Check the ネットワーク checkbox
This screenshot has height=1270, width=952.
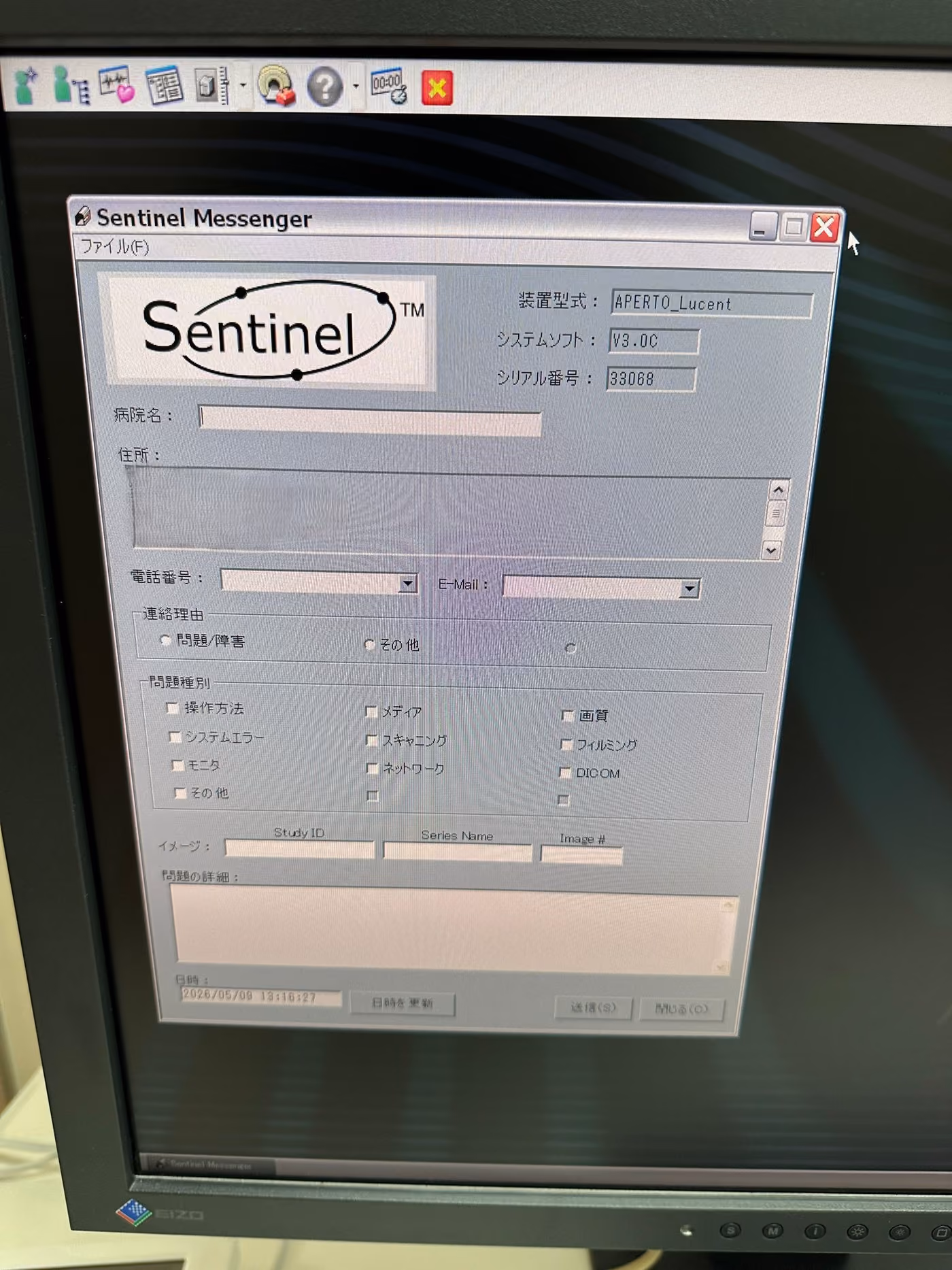pyautogui.click(x=372, y=769)
